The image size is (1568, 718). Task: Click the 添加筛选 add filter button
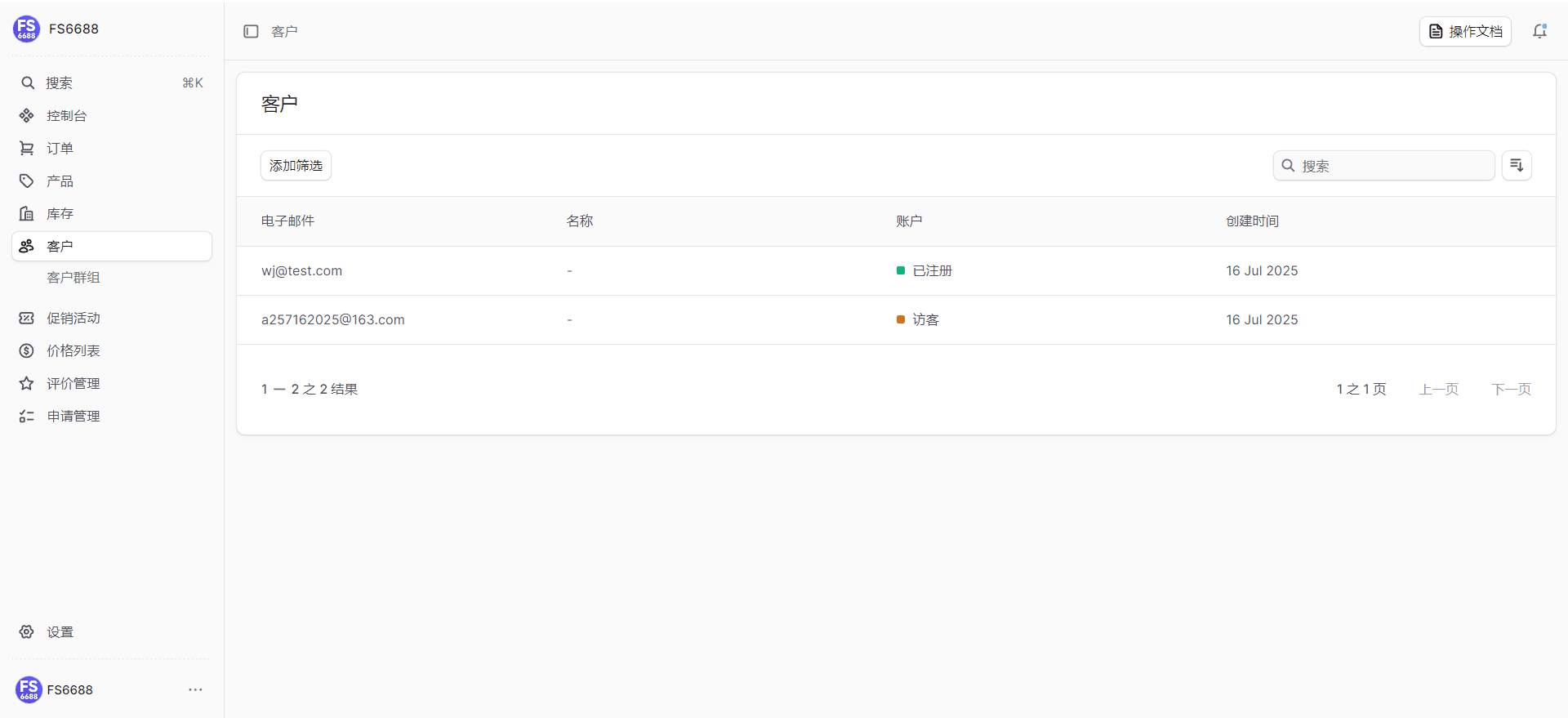click(296, 165)
